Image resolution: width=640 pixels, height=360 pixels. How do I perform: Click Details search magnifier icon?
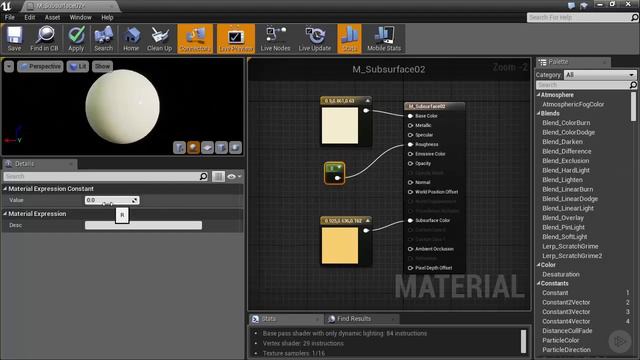coord(203,176)
